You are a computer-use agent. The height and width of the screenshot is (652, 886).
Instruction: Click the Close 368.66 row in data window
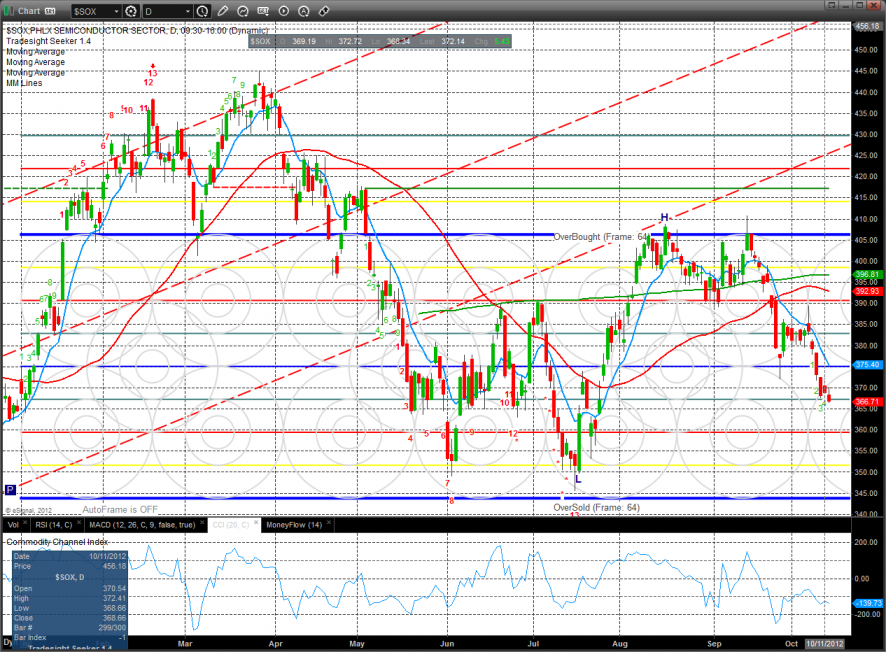click(x=70, y=618)
